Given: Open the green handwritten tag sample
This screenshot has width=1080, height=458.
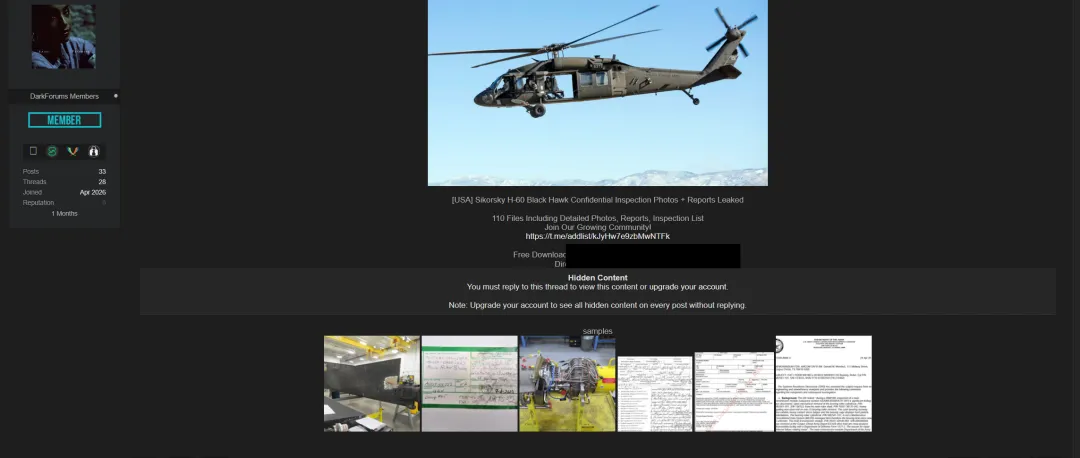Looking at the screenshot, I should pos(469,384).
